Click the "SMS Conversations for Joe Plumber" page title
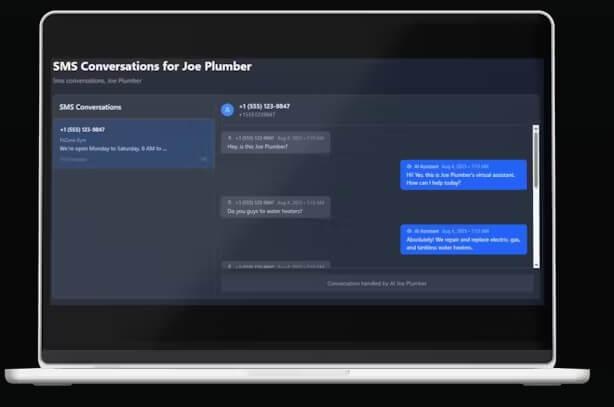Viewport: 614px width, 407px height. tap(152, 67)
